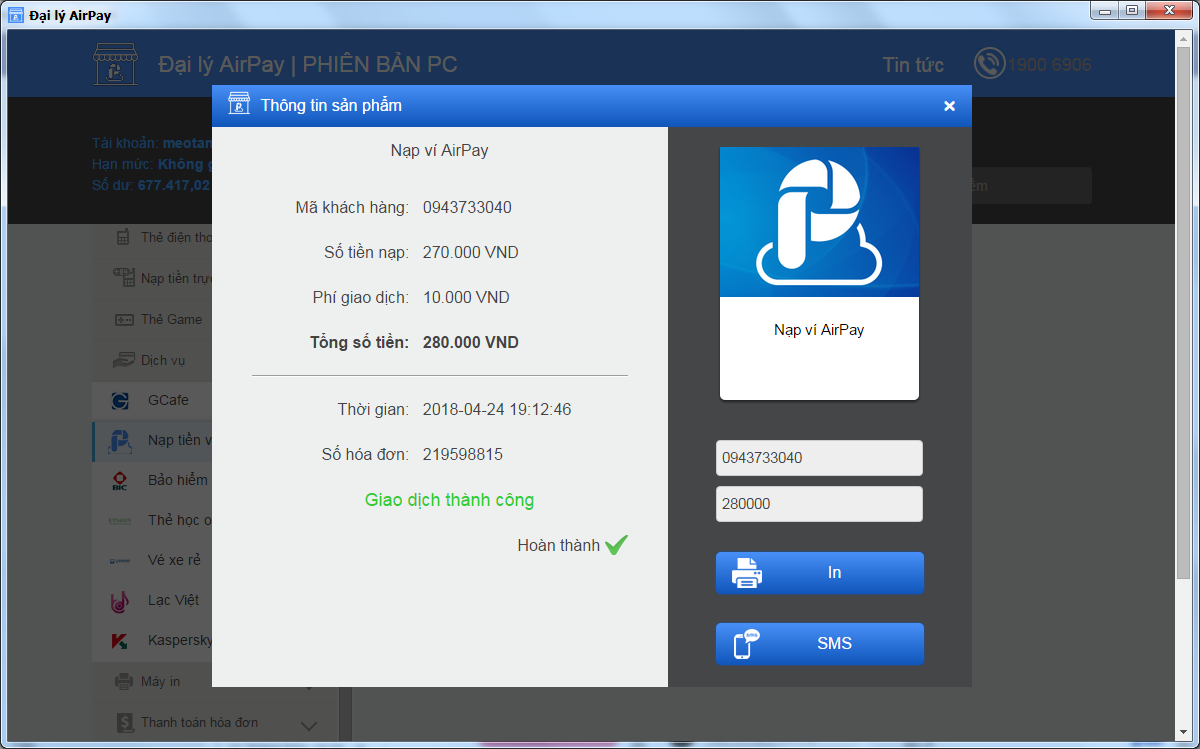Select Dịch vụ hand icon
1200x749 pixels.
tap(124, 360)
